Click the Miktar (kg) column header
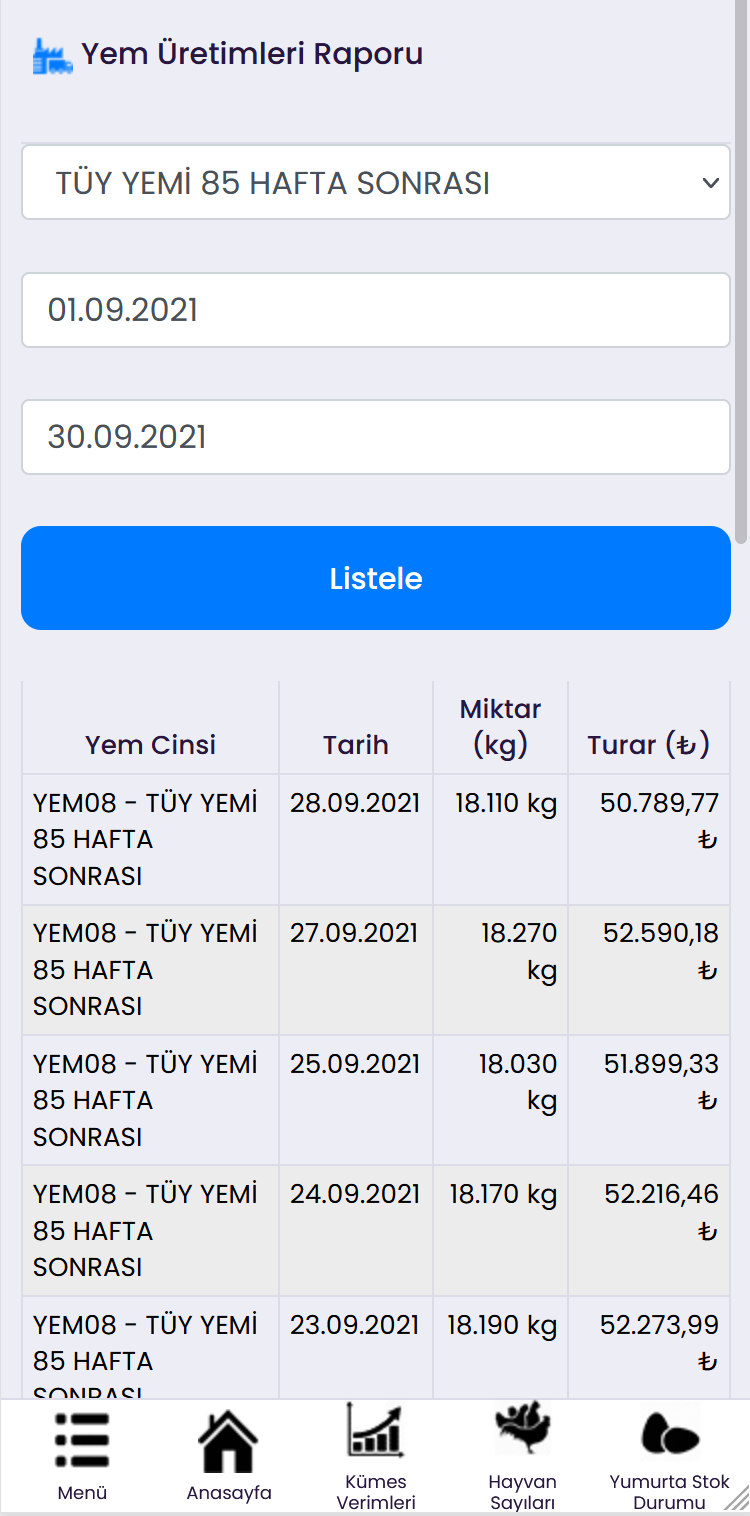The height and width of the screenshot is (1516, 750). pos(500,727)
